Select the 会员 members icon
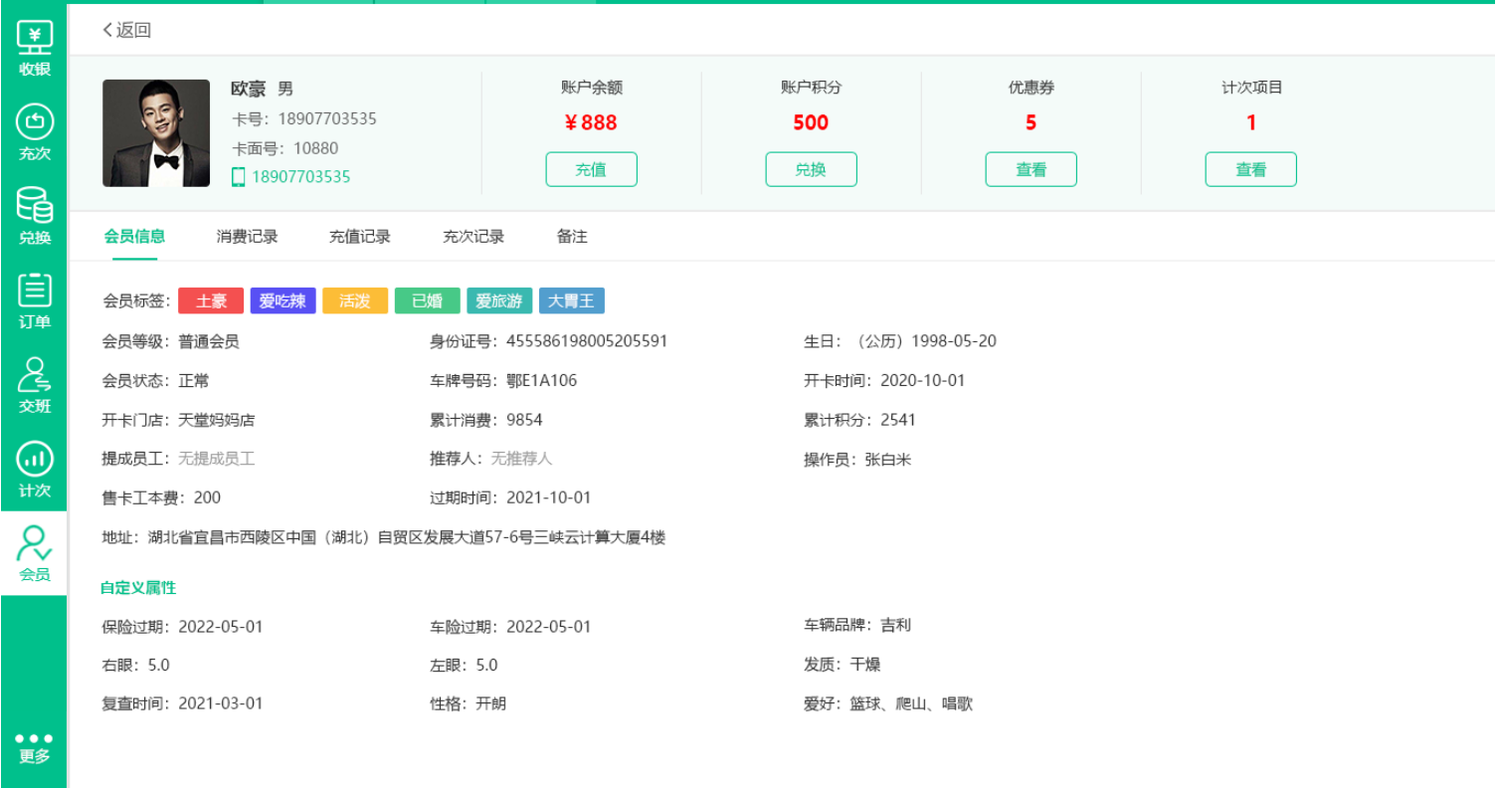 click(x=33, y=552)
